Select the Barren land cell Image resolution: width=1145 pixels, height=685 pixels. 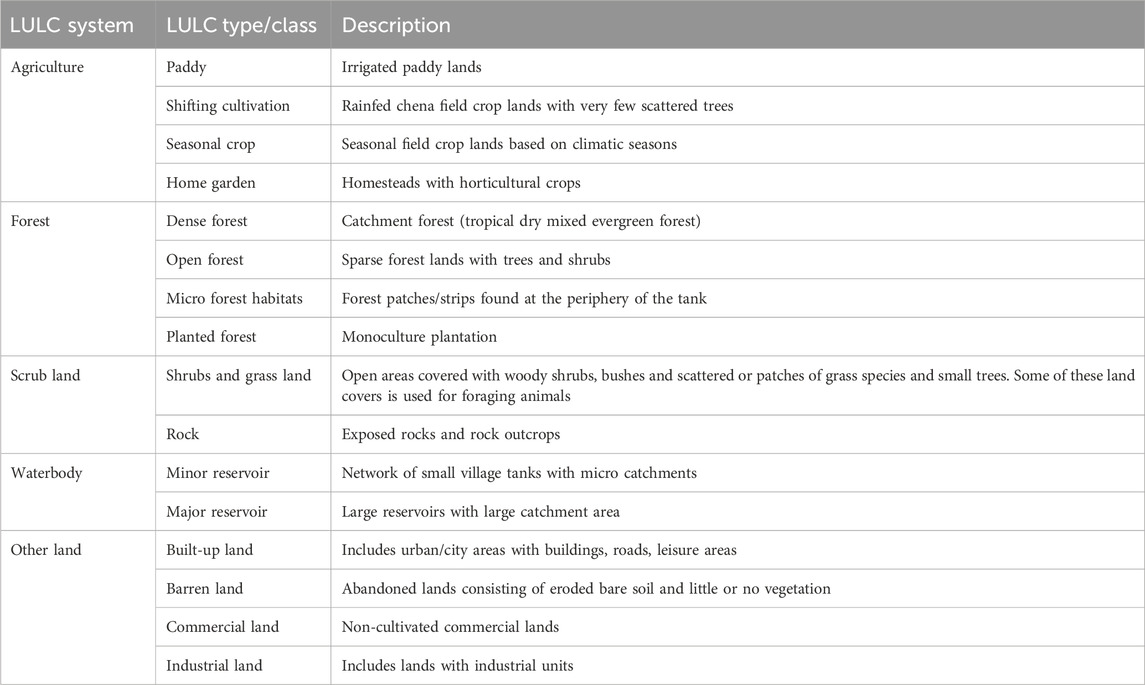[243, 589]
